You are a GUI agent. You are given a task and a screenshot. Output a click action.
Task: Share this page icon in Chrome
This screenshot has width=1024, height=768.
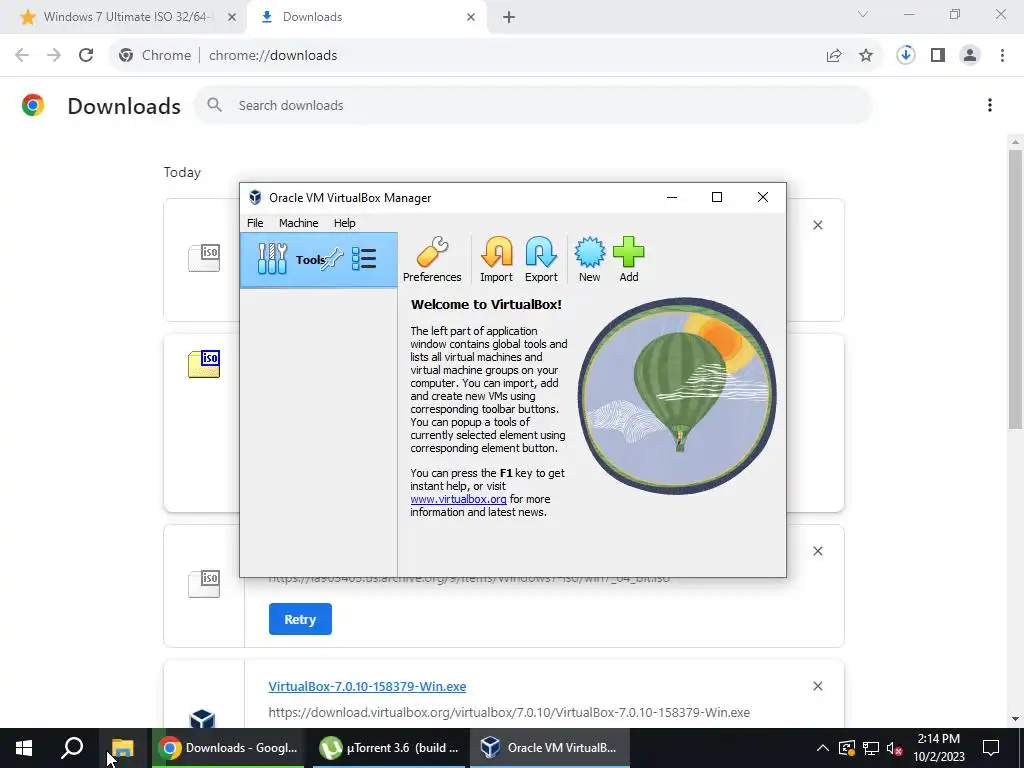click(x=834, y=56)
